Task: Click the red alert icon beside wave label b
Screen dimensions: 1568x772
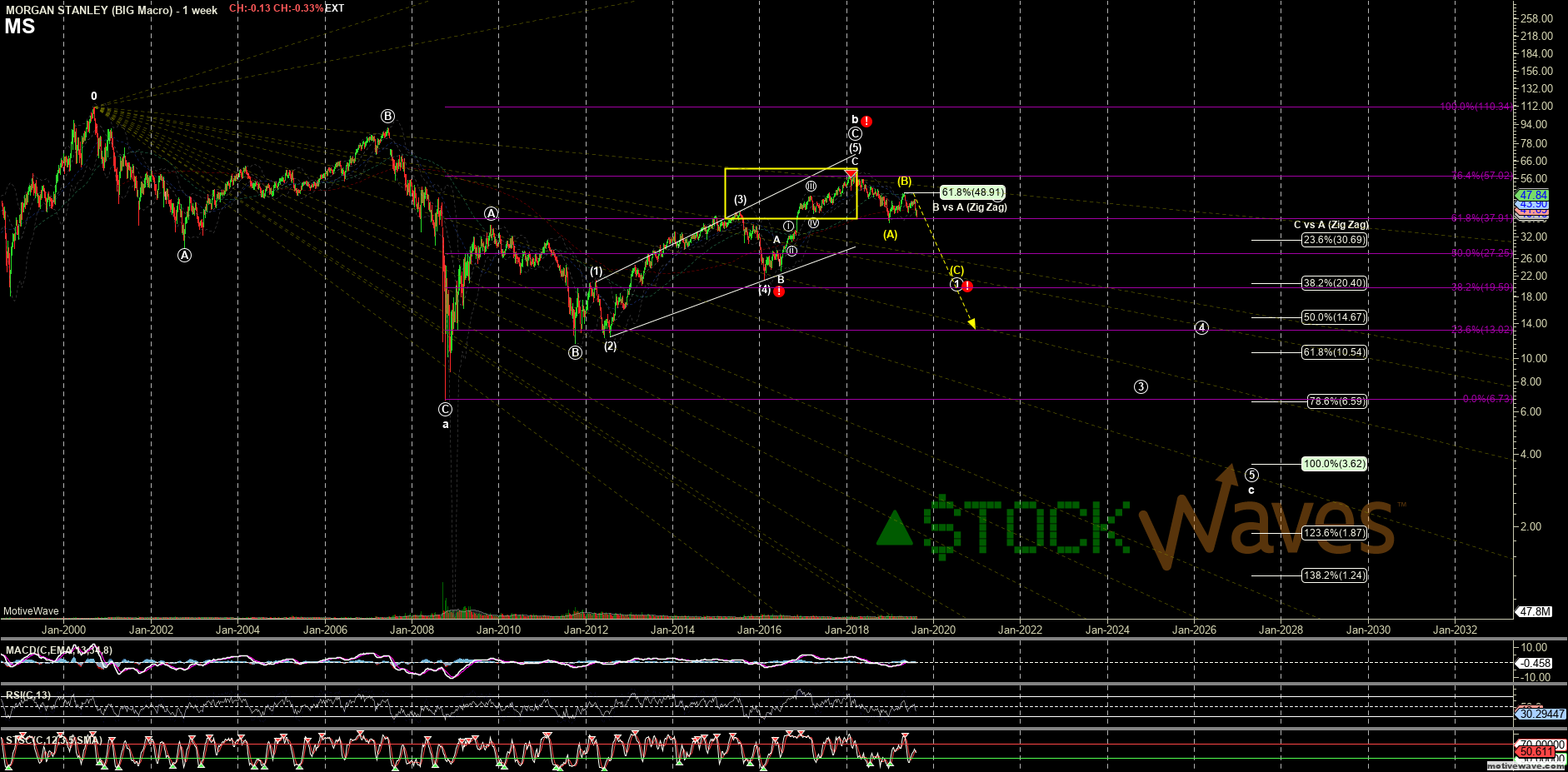Action: (x=866, y=122)
